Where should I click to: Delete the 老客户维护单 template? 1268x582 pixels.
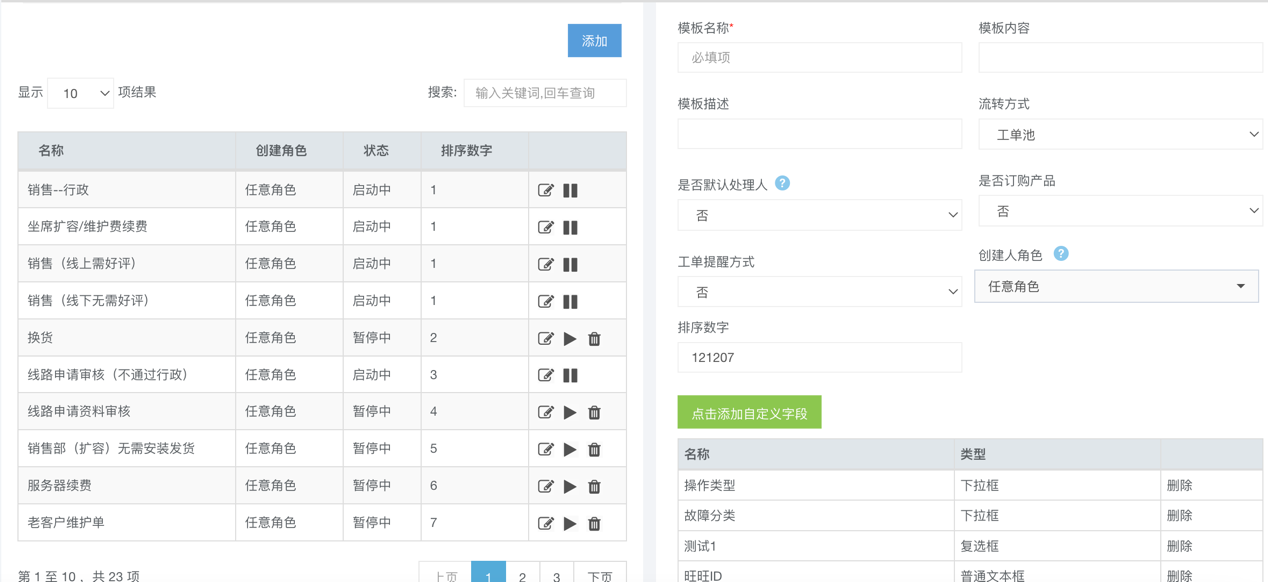click(x=594, y=523)
